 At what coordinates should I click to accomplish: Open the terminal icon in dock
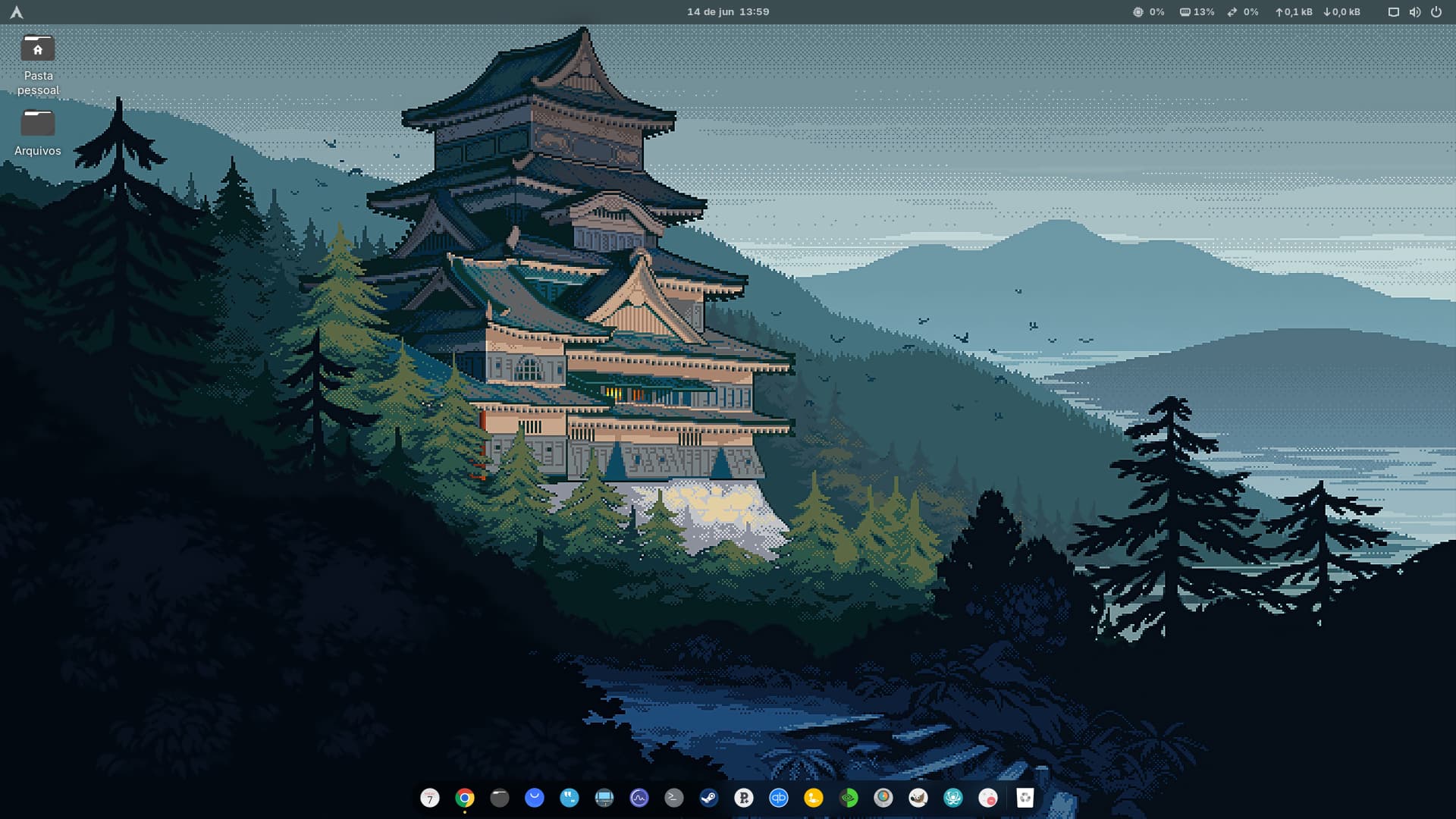674,798
